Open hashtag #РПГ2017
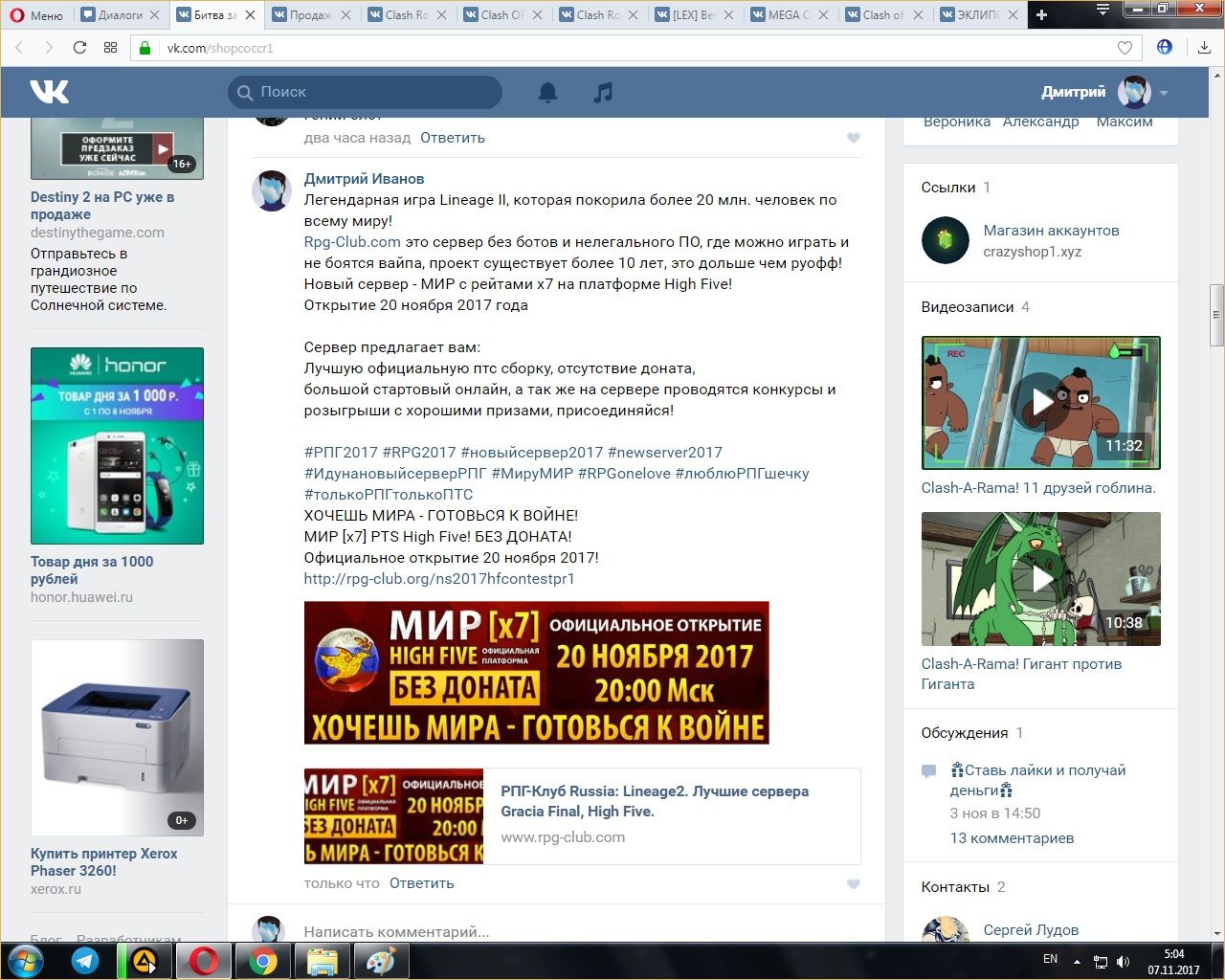 pos(341,453)
